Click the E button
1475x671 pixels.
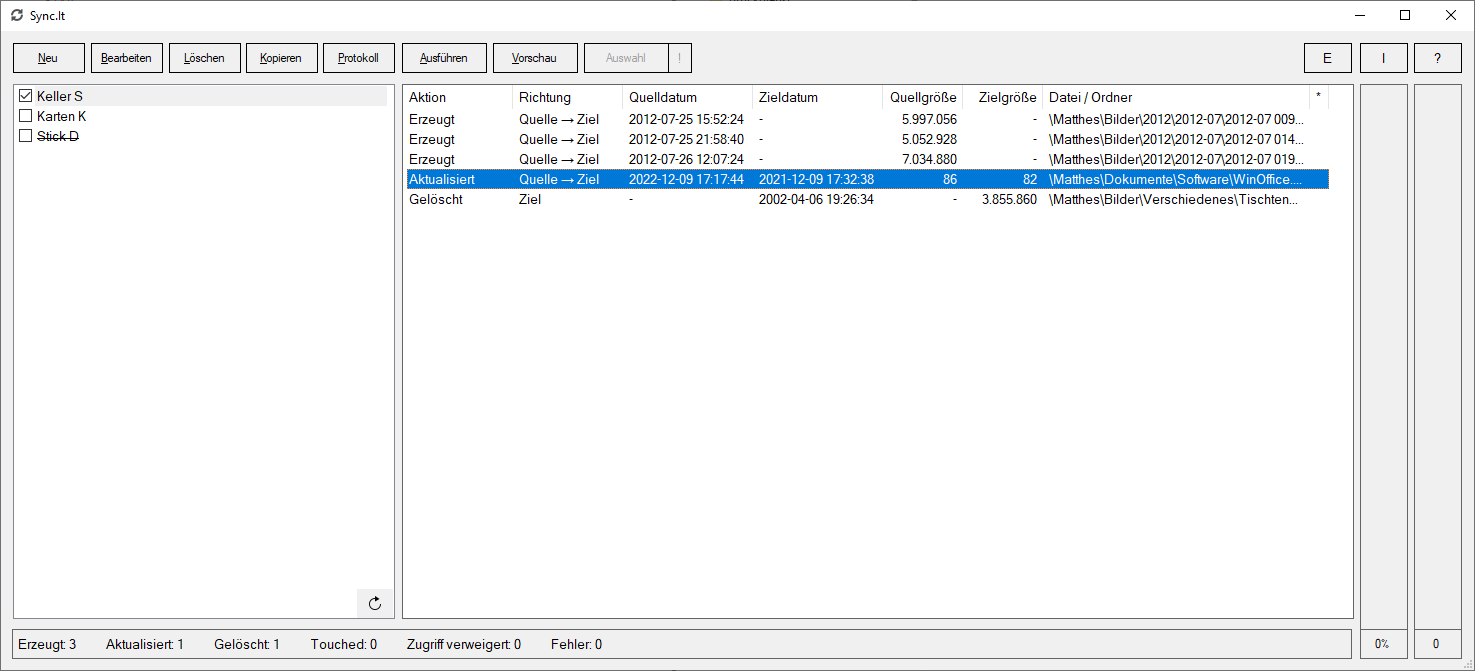(x=1328, y=58)
